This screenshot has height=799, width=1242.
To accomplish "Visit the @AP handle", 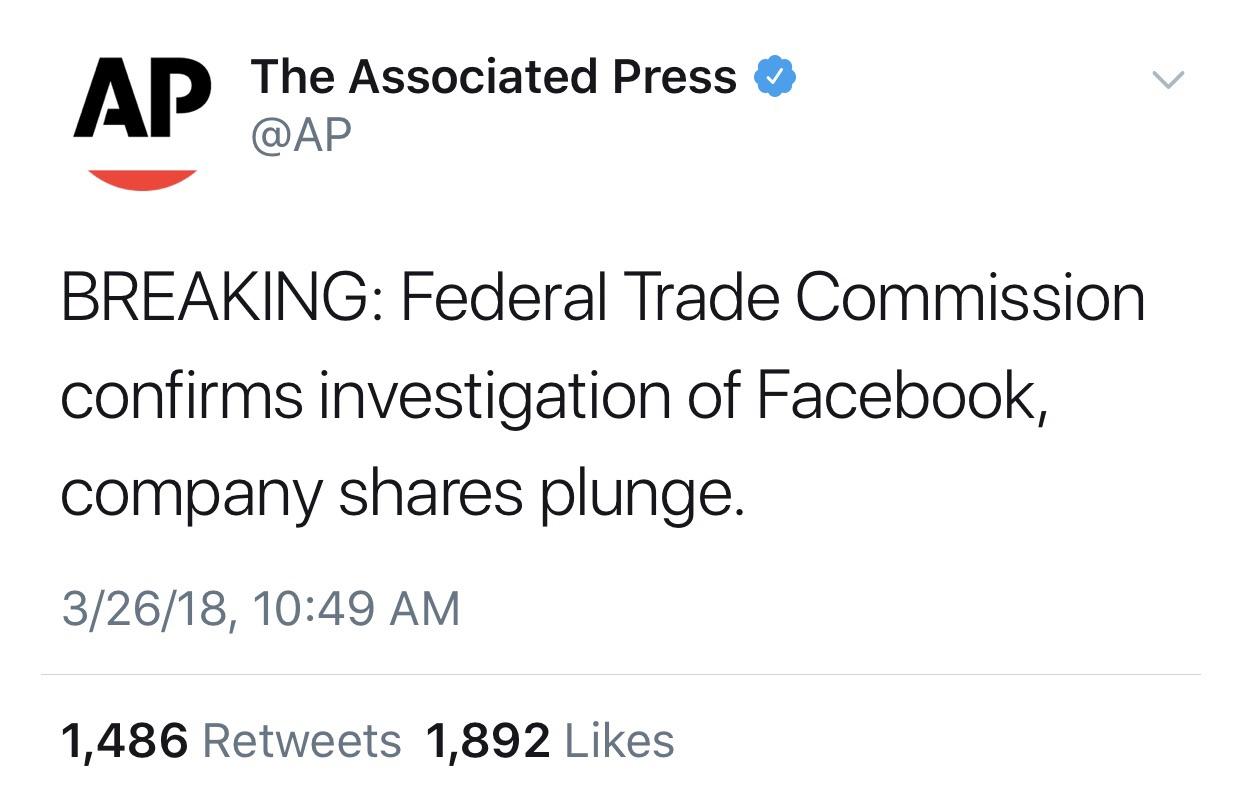I will pos(301,134).
